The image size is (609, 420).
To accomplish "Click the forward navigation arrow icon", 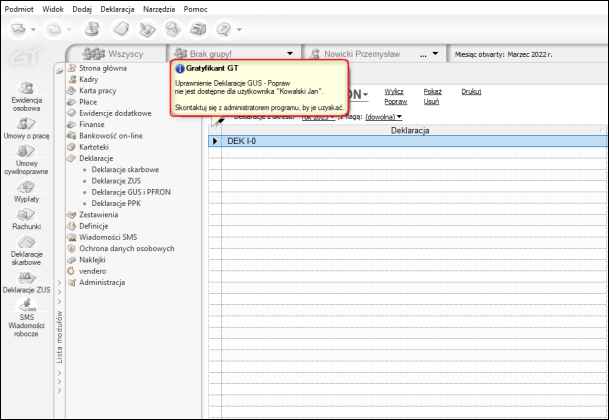I will pos(54,29).
